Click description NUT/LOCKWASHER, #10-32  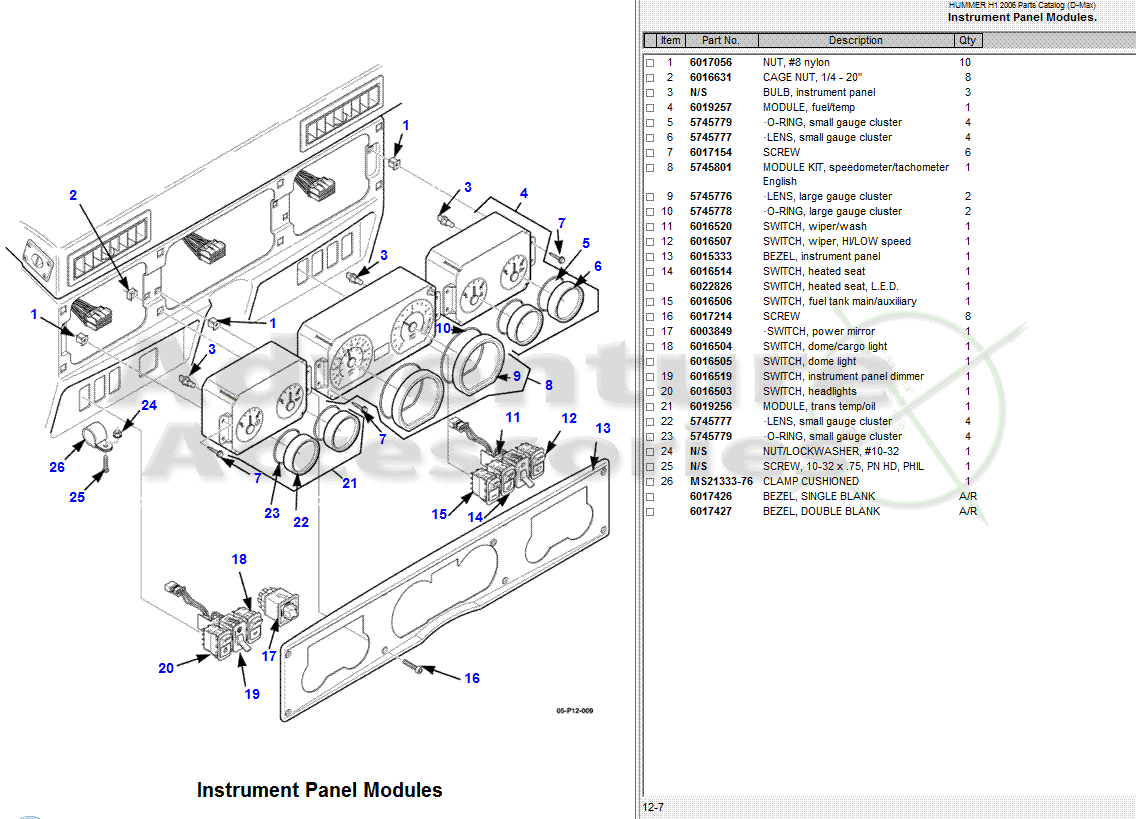tap(830, 452)
